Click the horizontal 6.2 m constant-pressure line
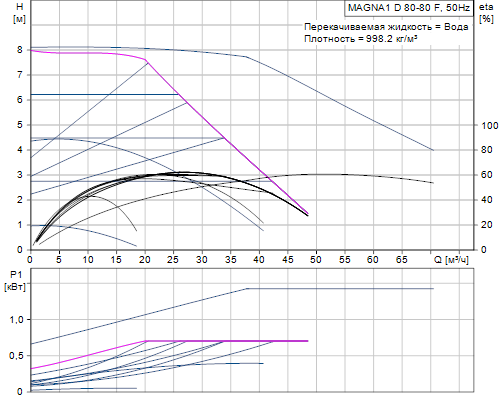This screenshot has height=400, width=500. (x=104, y=95)
